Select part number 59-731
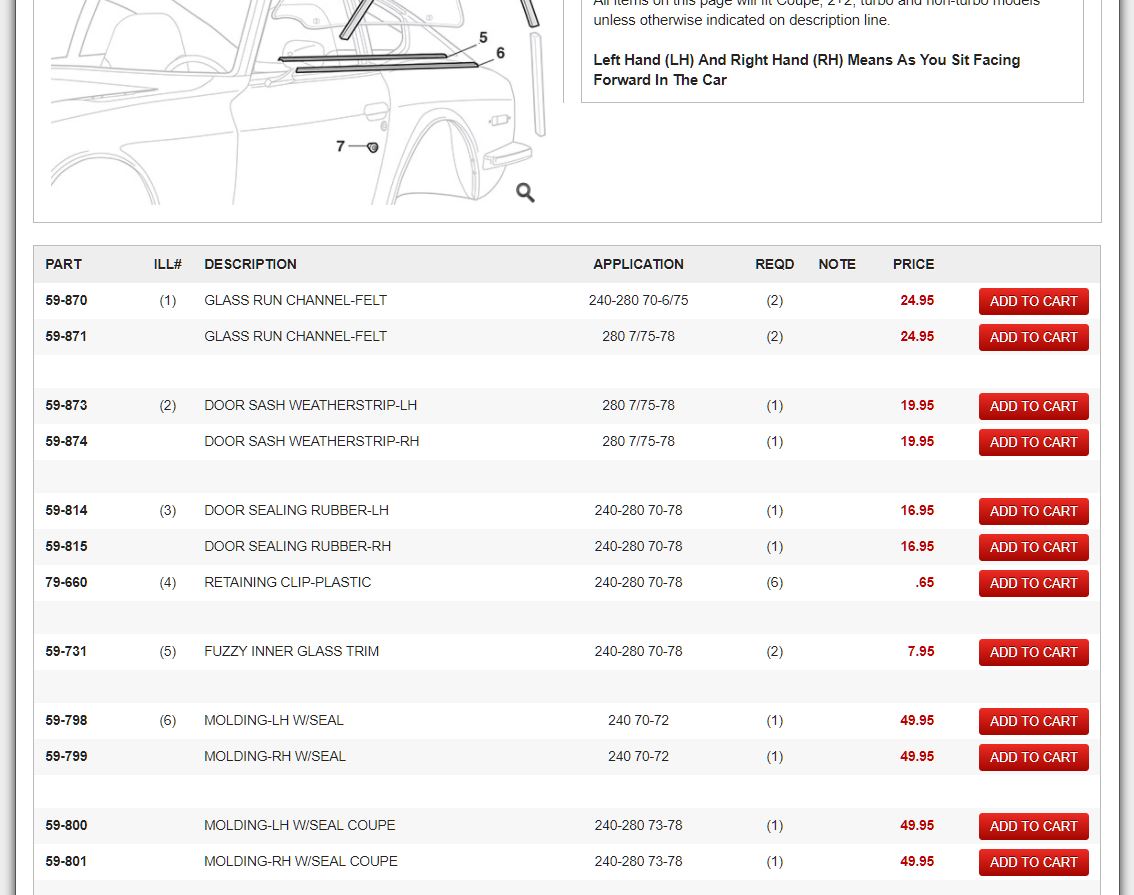The height and width of the screenshot is (895, 1134). (x=66, y=651)
